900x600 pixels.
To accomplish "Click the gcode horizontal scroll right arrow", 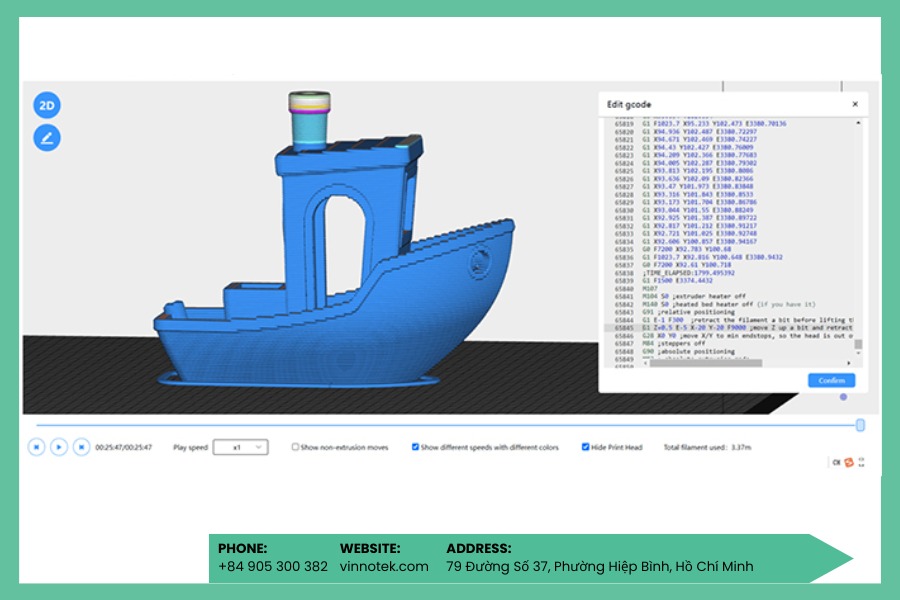I will [849, 363].
